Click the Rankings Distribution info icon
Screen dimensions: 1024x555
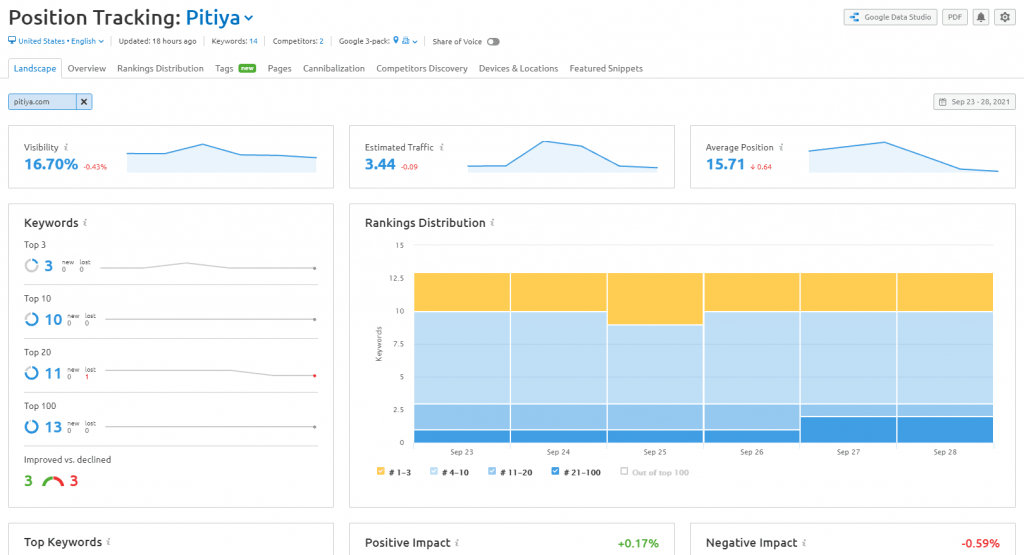pyautogui.click(x=492, y=223)
